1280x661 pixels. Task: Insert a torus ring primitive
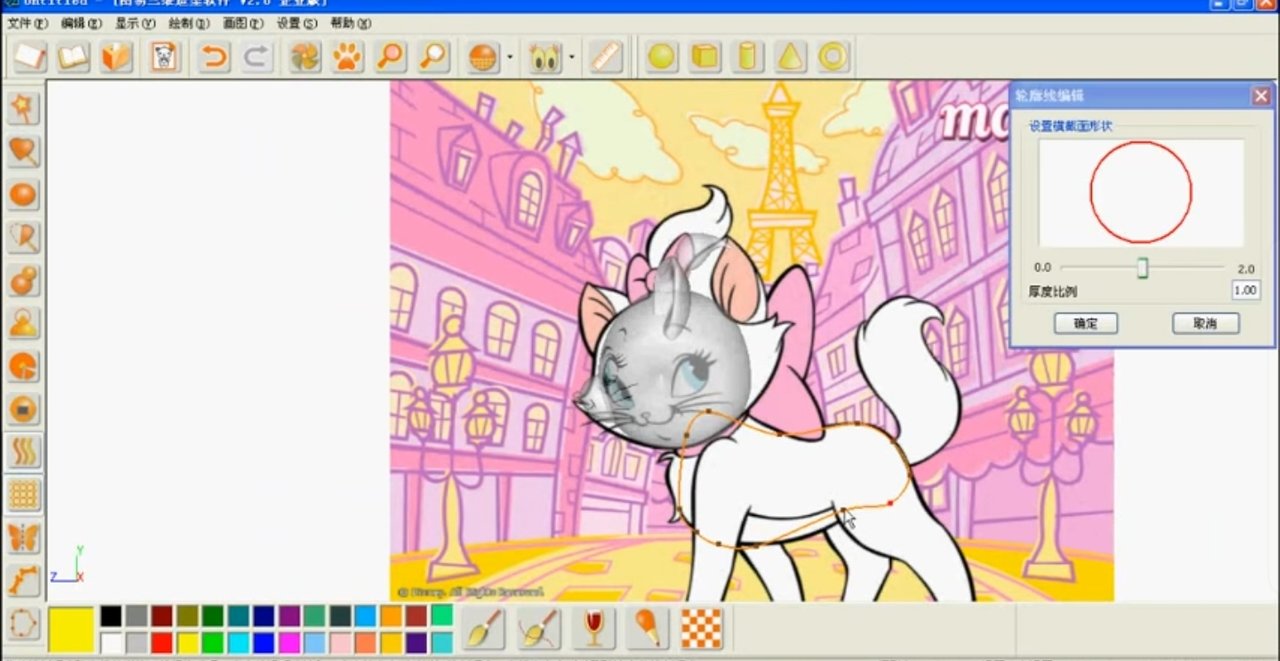834,57
